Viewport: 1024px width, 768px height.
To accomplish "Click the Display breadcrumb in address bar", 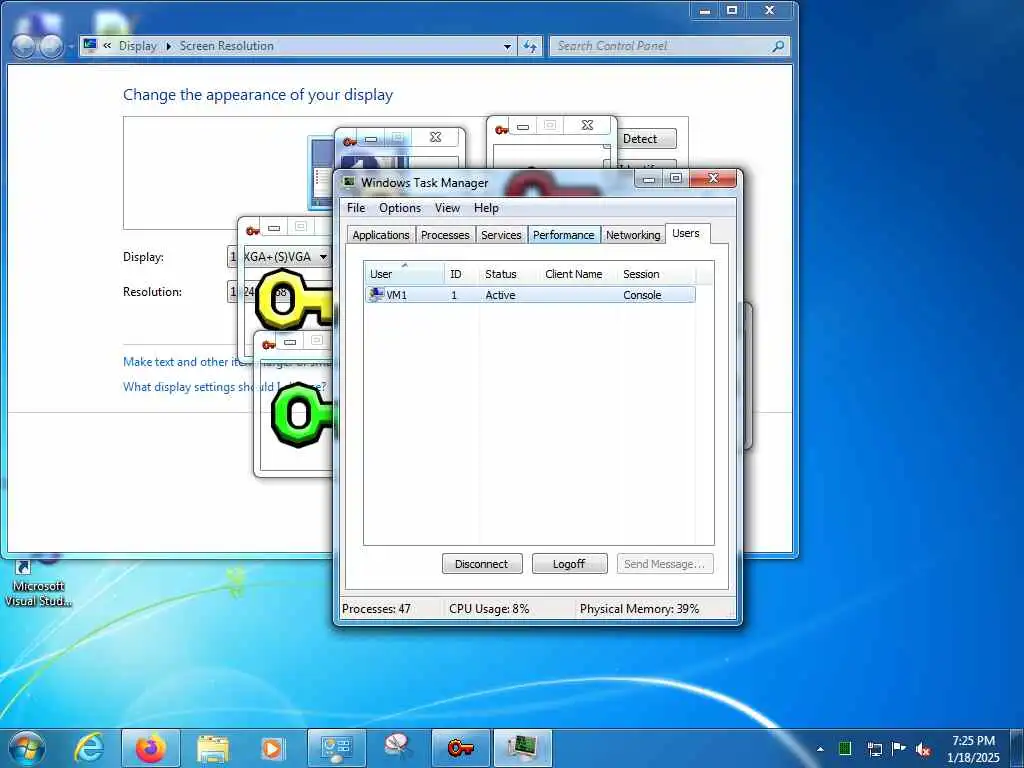I will [138, 46].
